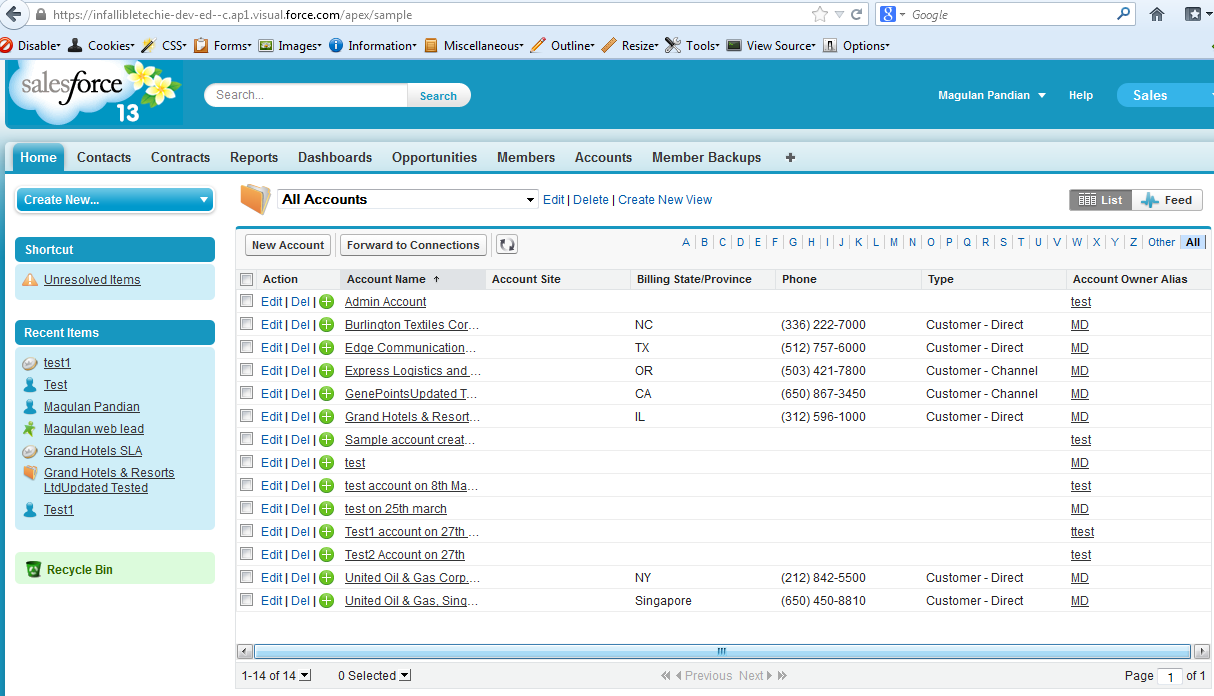Open the web developer Images menu
The height and width of the screenshot is (696, 1214).
point(291,46)
